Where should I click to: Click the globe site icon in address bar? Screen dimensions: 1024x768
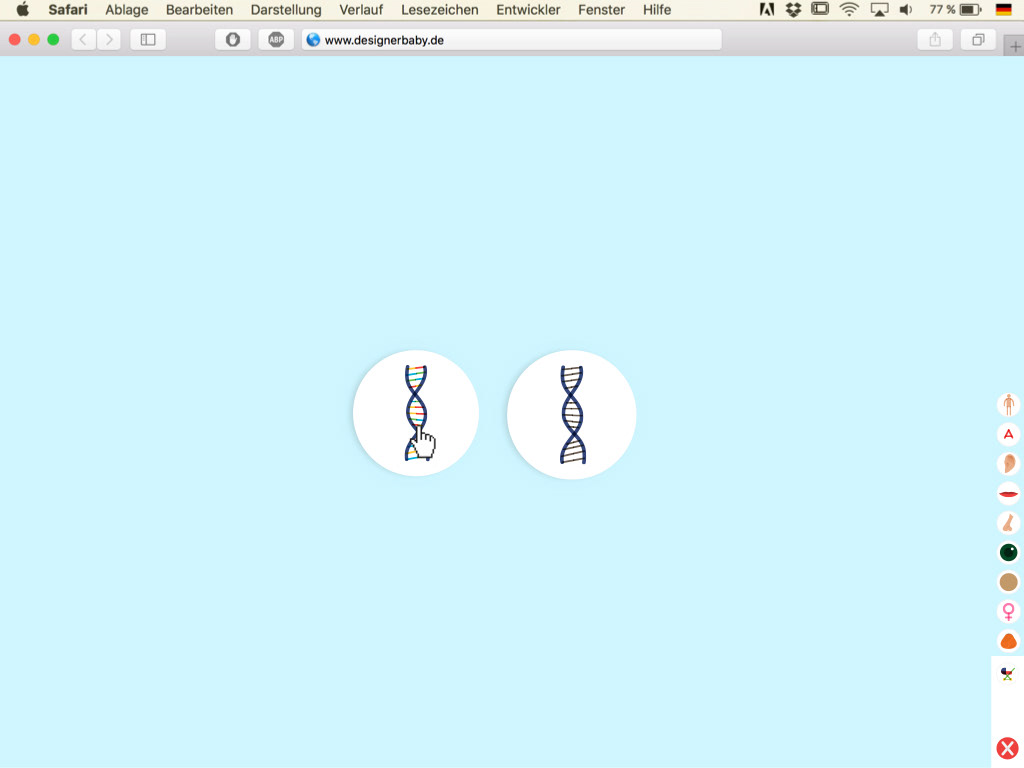coord(313,40)
